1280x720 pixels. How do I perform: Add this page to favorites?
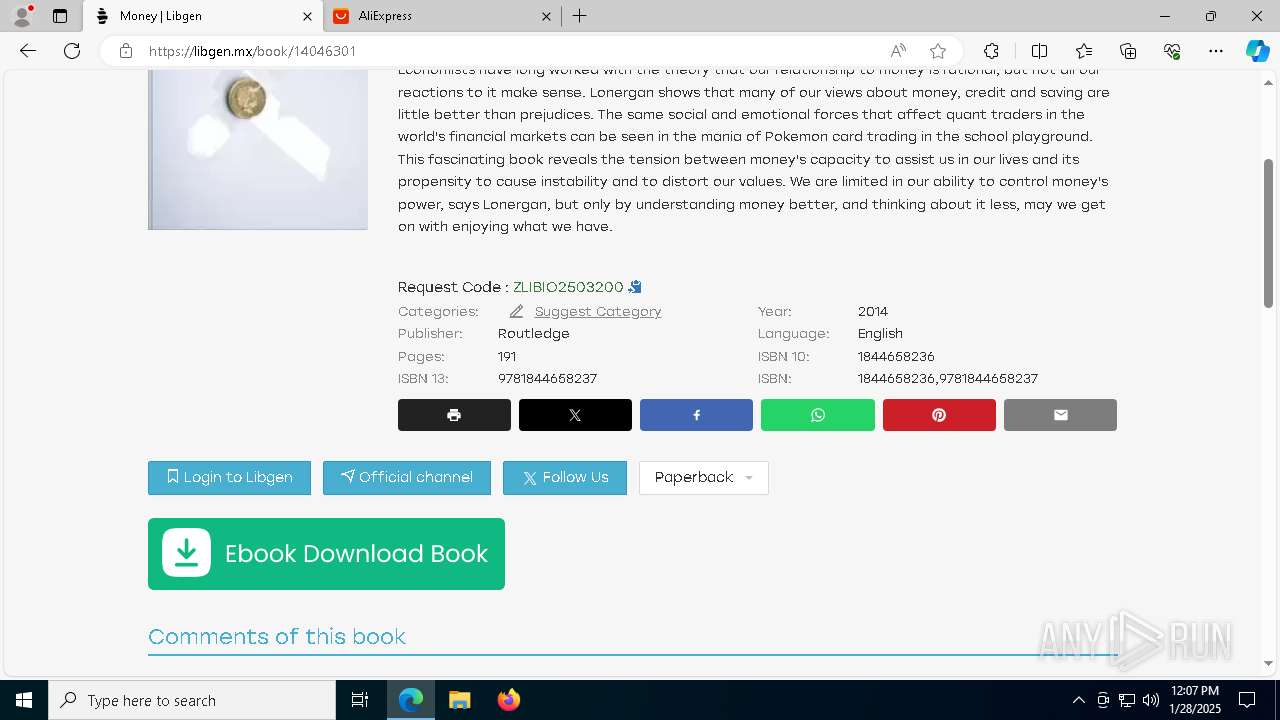938,51
